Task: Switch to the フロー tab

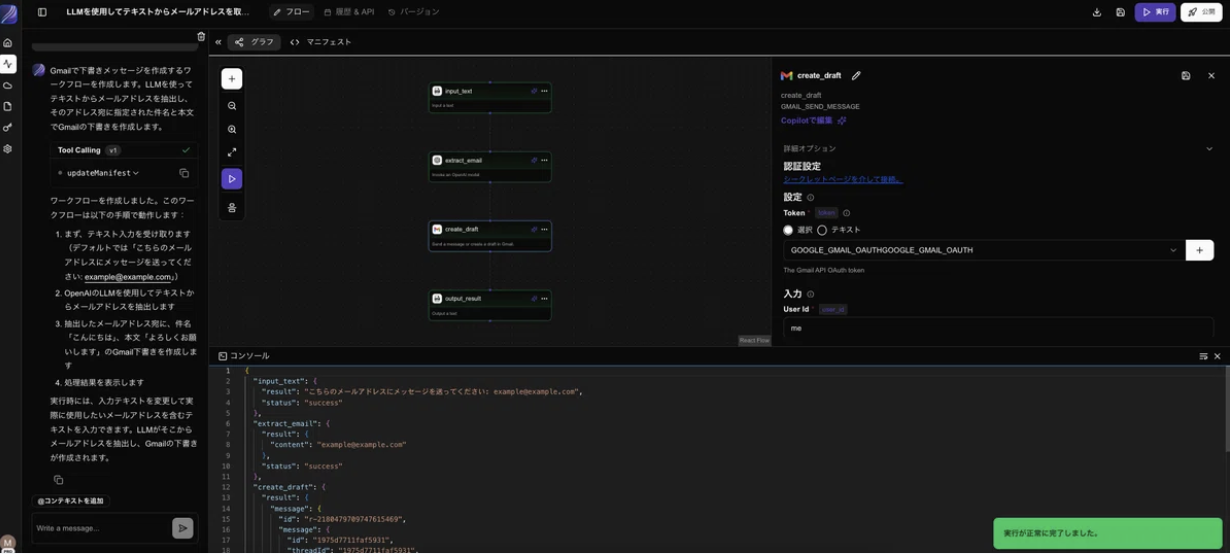Action: pos(292,12)
